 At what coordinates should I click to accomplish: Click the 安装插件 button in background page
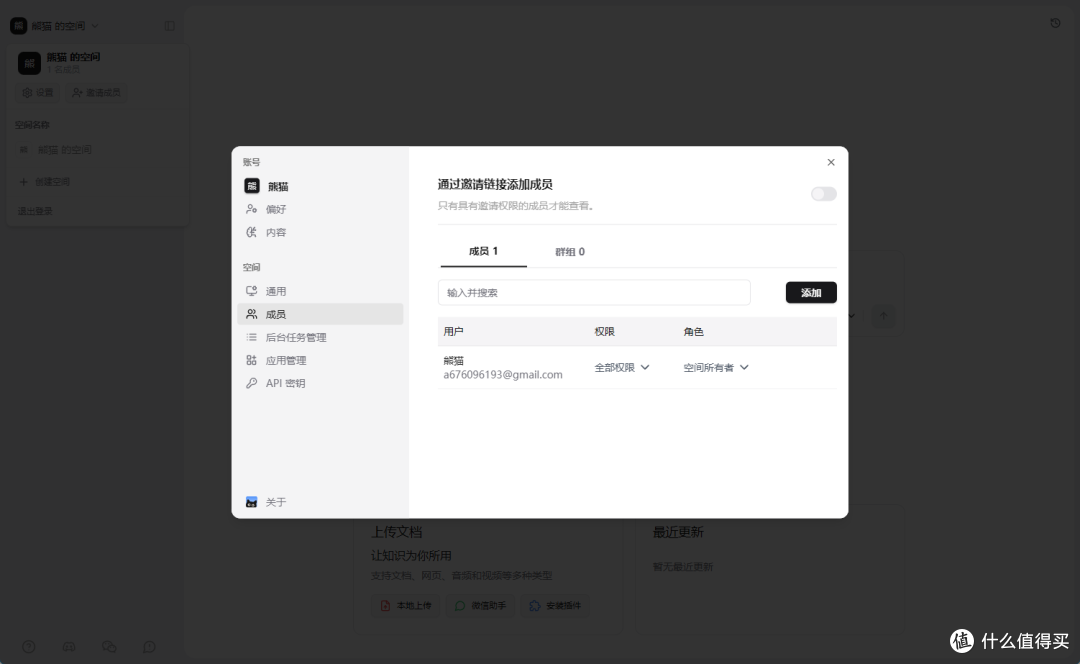pos(555,606)
